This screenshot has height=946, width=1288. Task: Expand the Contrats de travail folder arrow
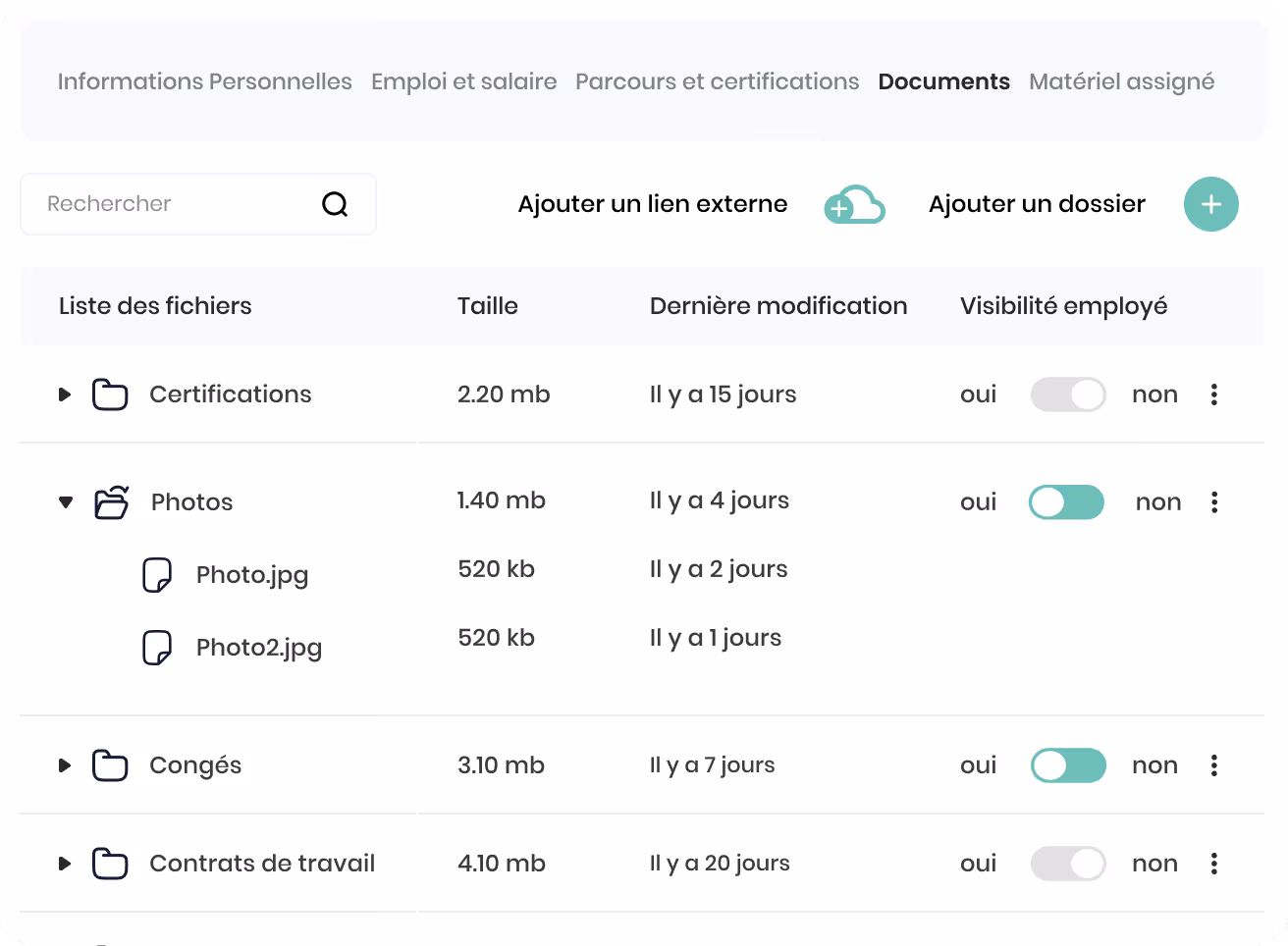[65, 864]
